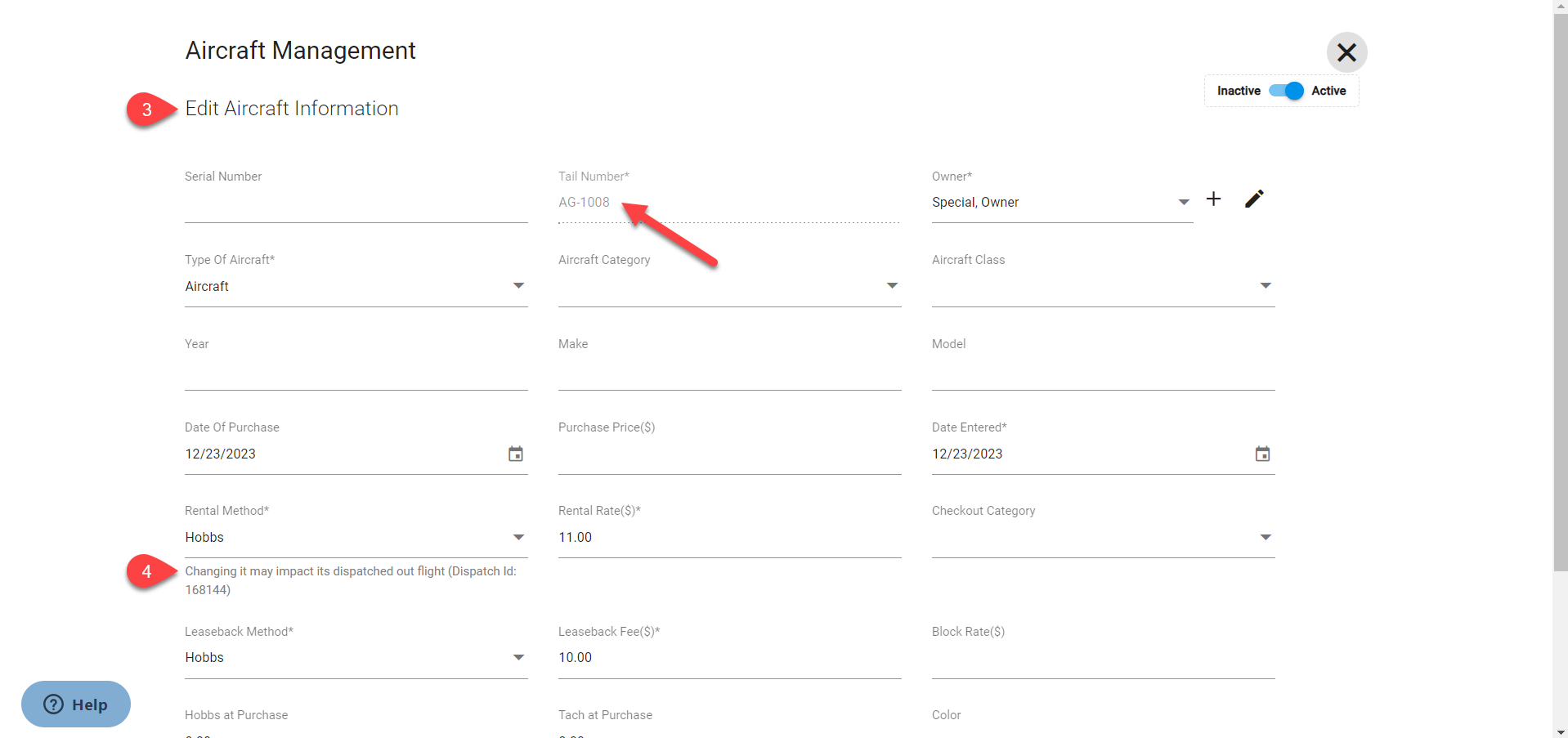Image resolution: width=1568 pixels, height=738 pixels.
Task: Click the Serial Number input field
Action: pyautogui.click(x=356, y=204)
